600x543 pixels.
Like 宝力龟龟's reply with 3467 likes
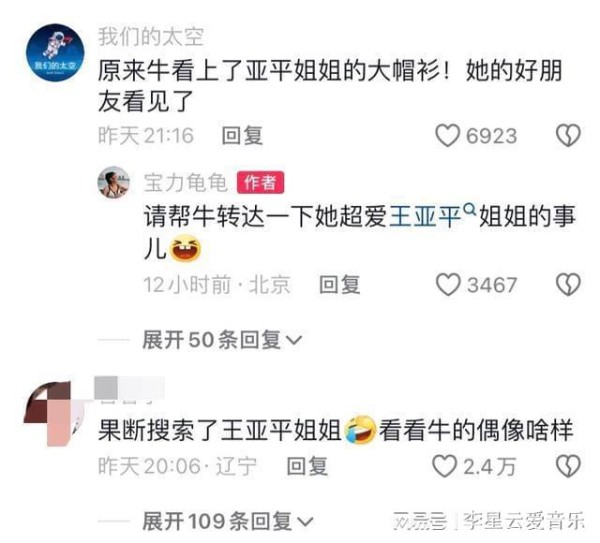click(x=448, y=285)
